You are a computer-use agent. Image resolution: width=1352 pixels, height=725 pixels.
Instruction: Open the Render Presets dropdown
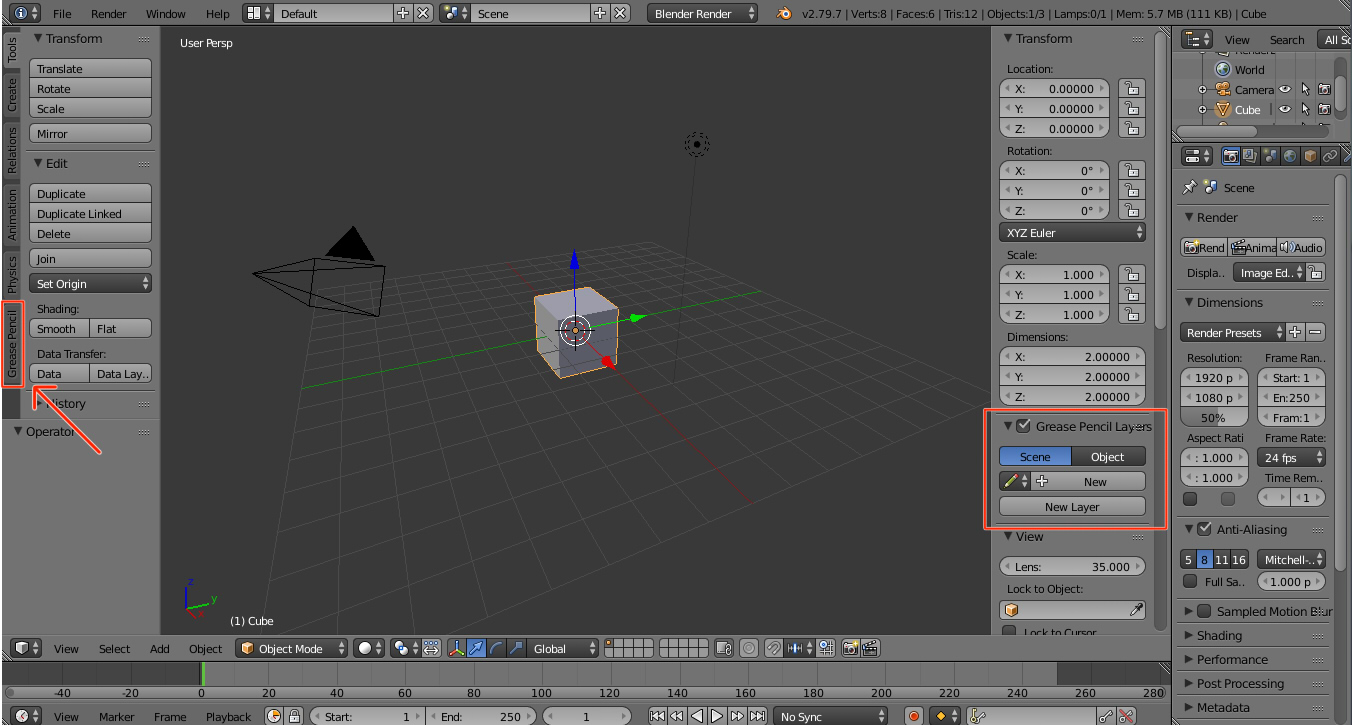(1232, 332)
